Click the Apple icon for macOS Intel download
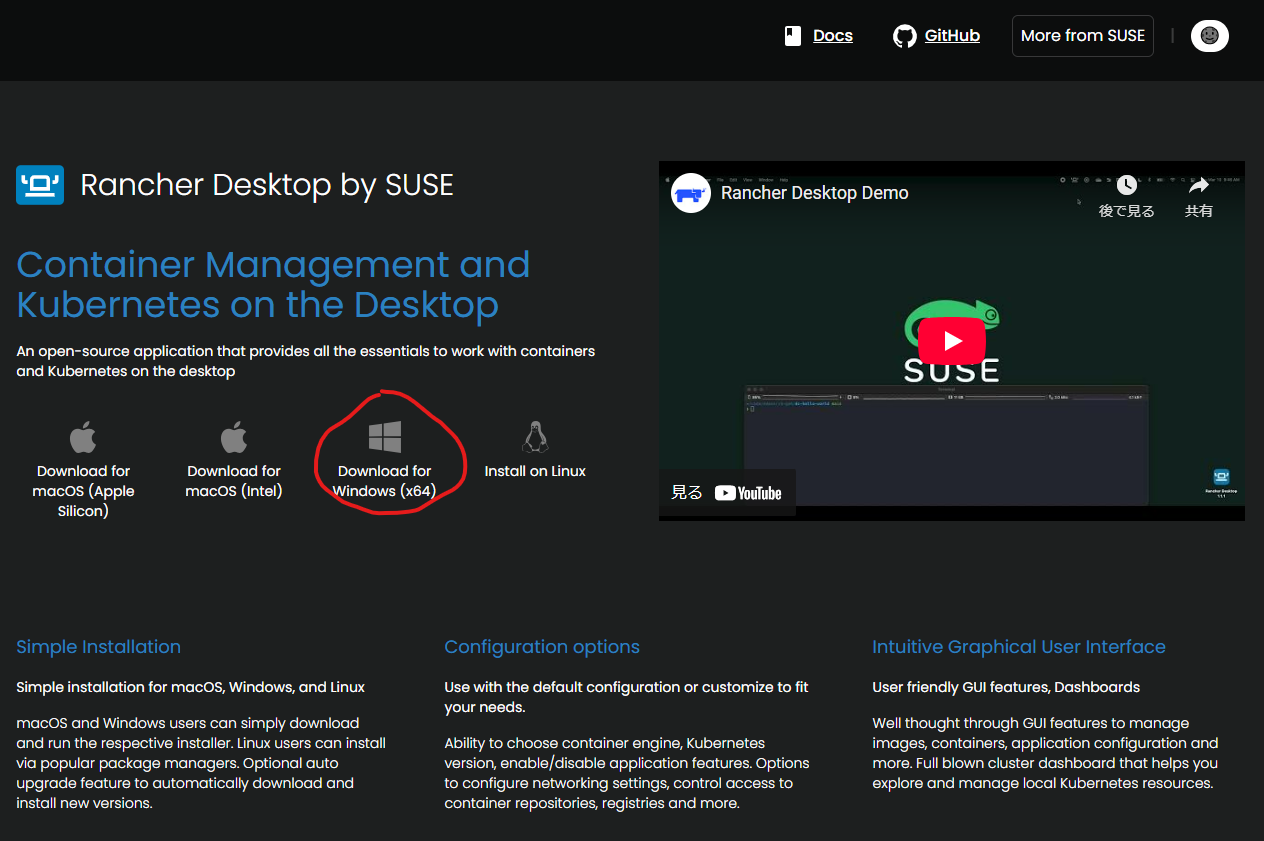The height and width of the screenshot is (841, 1264). 234,437
